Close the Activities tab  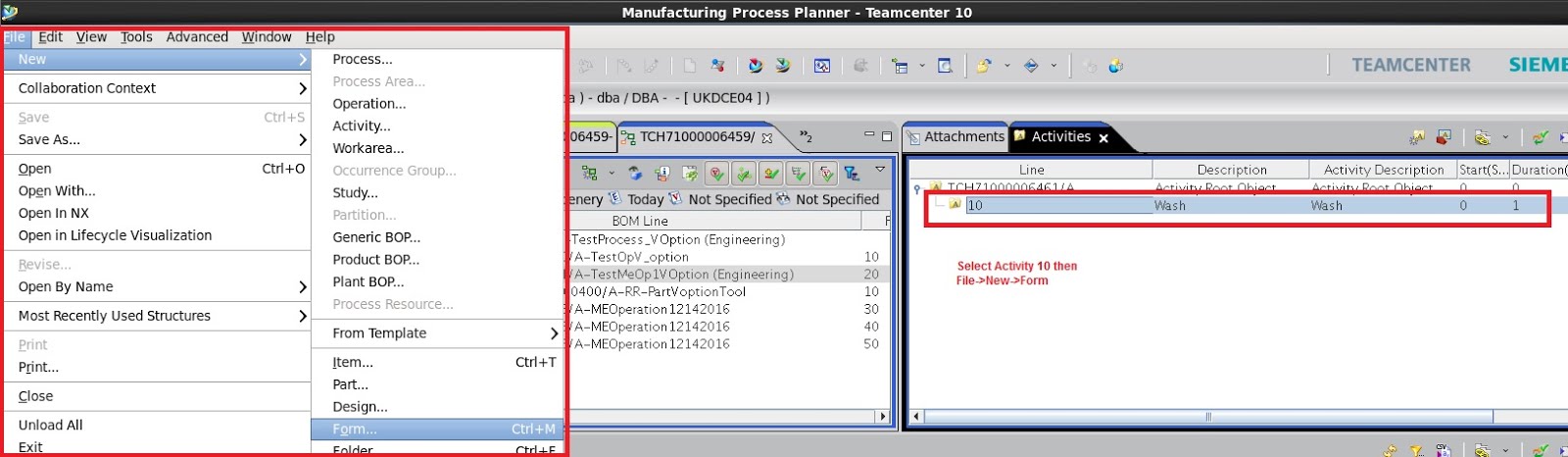click(x=1103, y=138)
